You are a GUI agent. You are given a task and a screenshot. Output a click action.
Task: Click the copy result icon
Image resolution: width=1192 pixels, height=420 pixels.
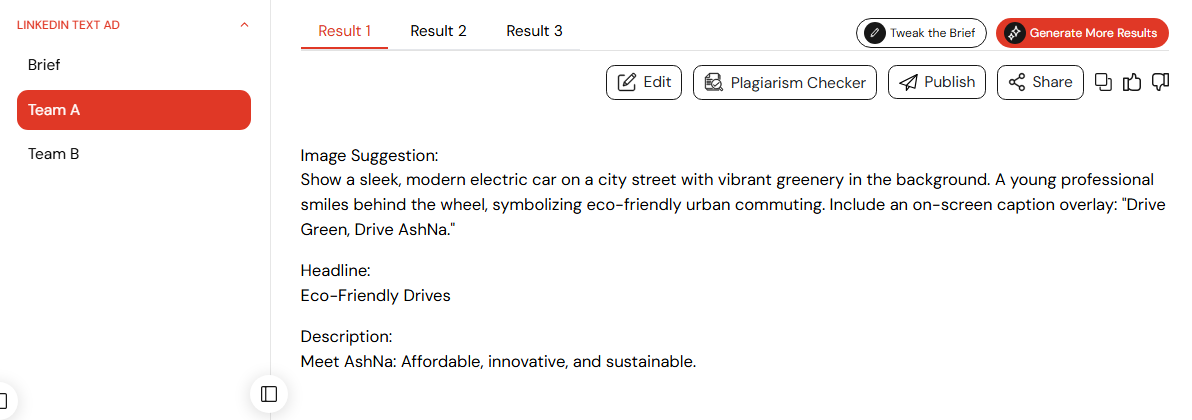coord(1103,82)
